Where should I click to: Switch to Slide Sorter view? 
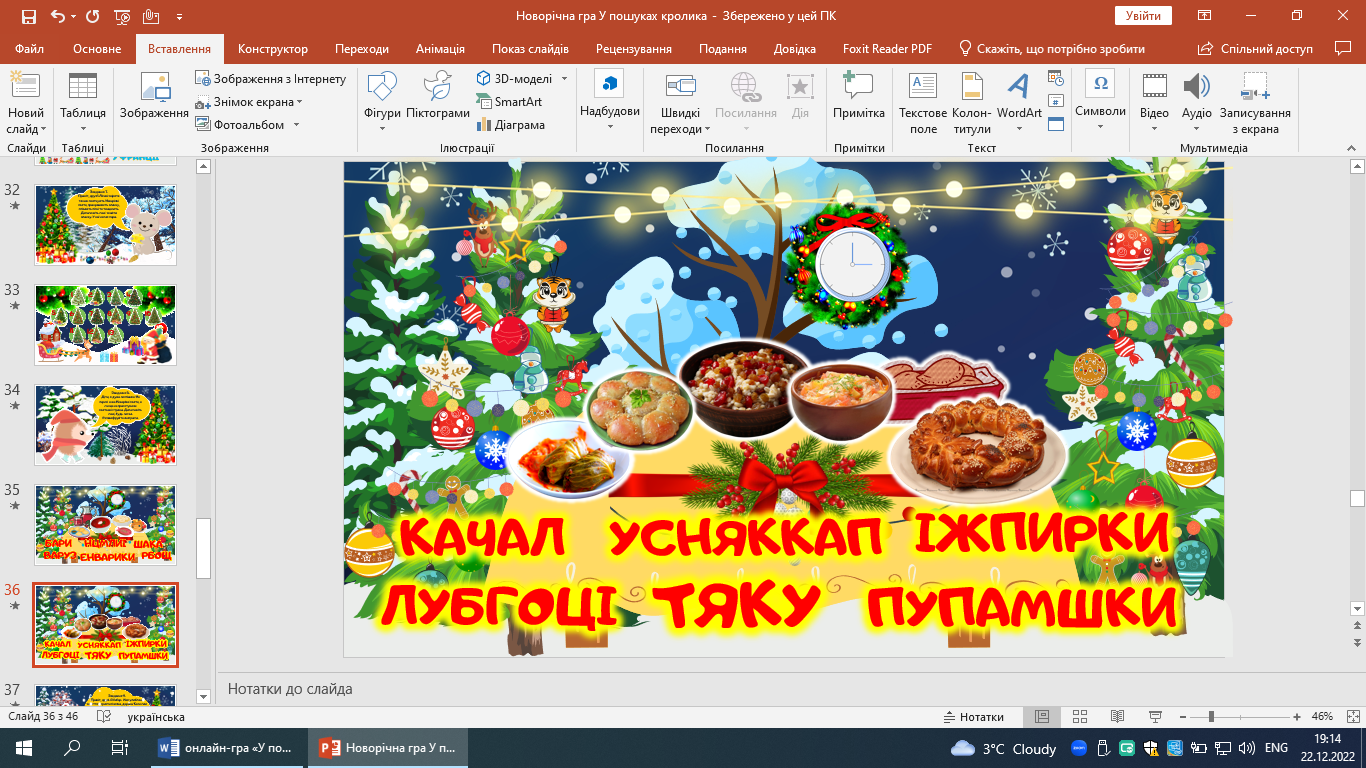(x=1079, y=717)
